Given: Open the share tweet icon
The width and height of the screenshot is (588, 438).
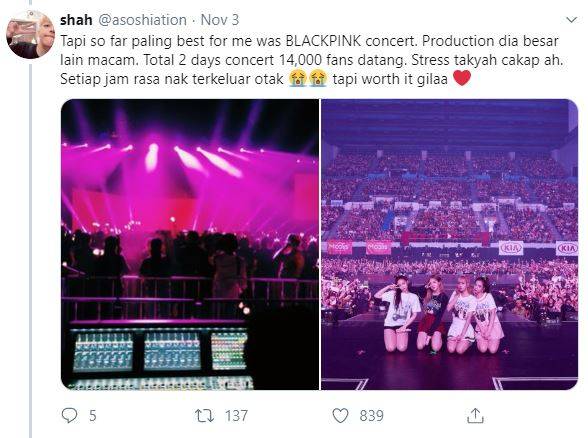Looking at the screenshot, I should coord(476,416).
